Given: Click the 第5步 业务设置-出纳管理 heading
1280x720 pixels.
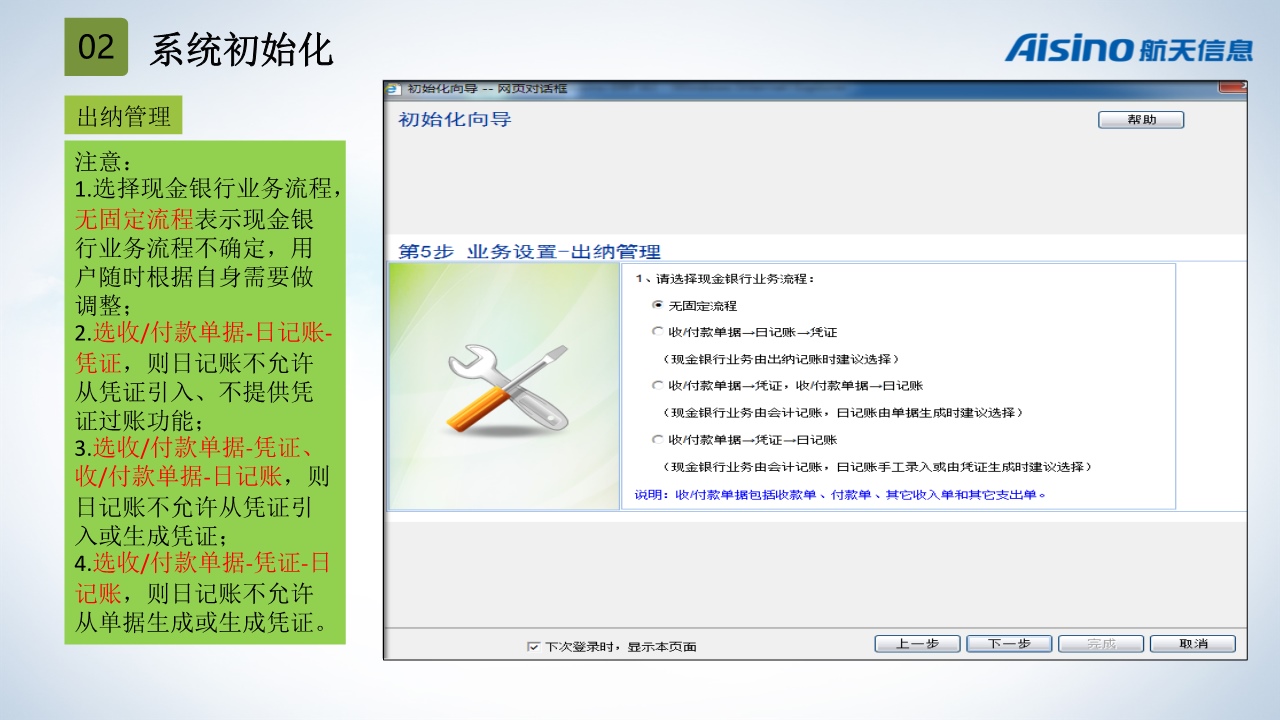Looking at the screenshot, I should pos(529,252).
